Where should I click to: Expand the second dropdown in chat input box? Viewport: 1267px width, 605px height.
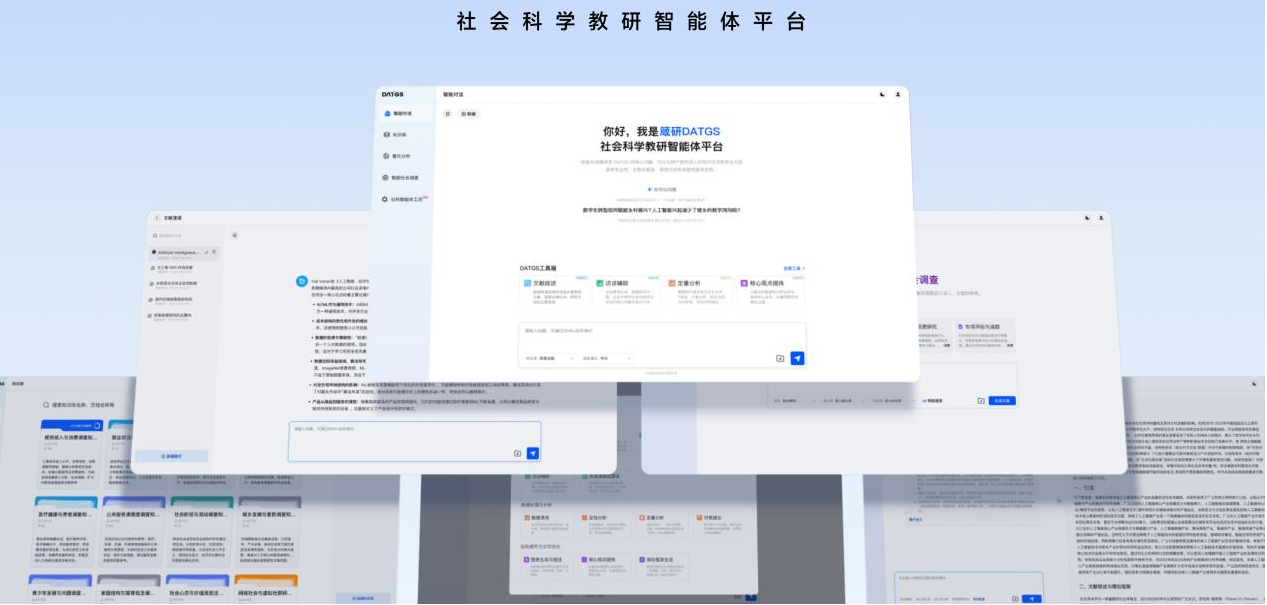click(x=607, y=358)
